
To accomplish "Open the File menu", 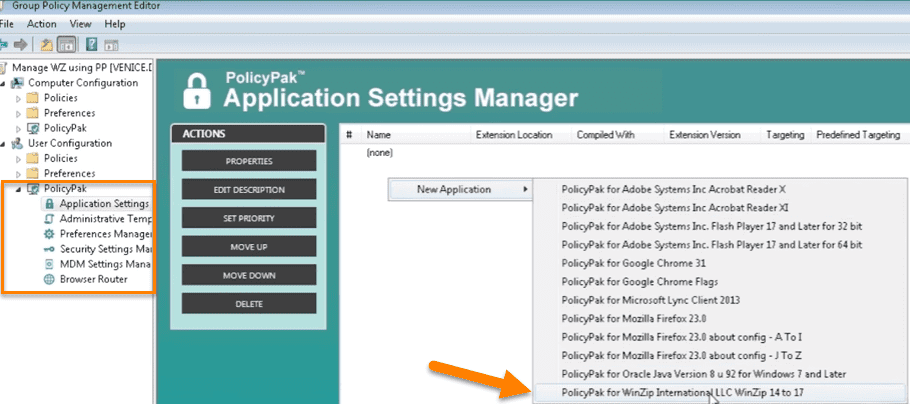I will 6,24.
